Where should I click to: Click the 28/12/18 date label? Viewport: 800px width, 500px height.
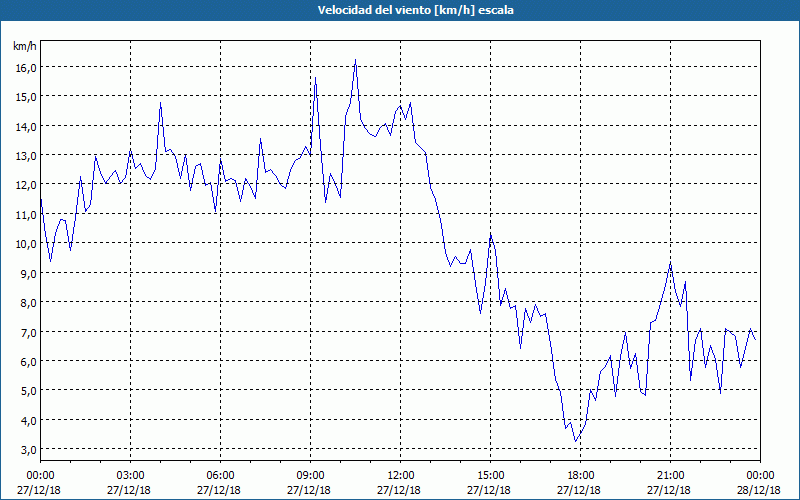click(760, 490)
